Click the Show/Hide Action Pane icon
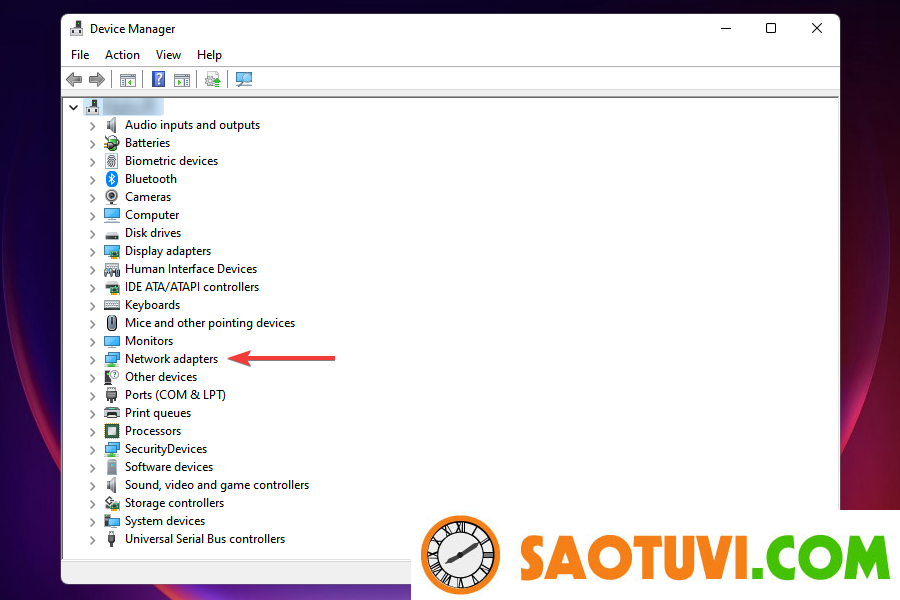The image size is (900, 600). [182, 80]
